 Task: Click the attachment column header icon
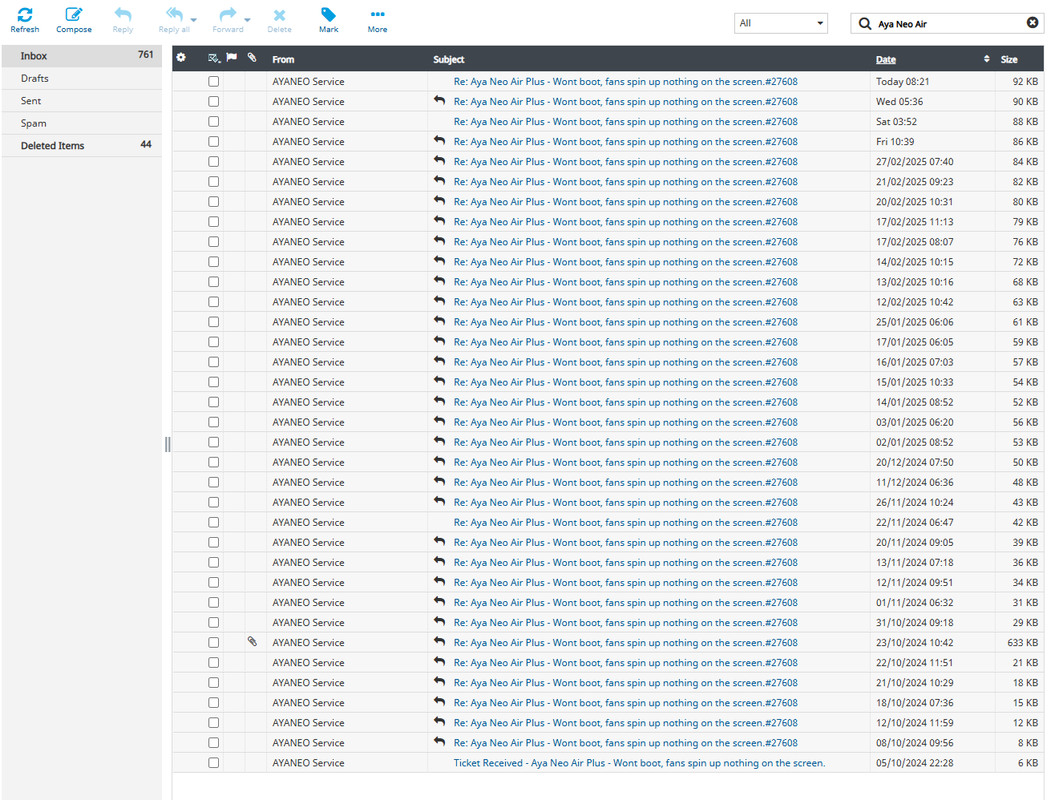tap(252, 58)
